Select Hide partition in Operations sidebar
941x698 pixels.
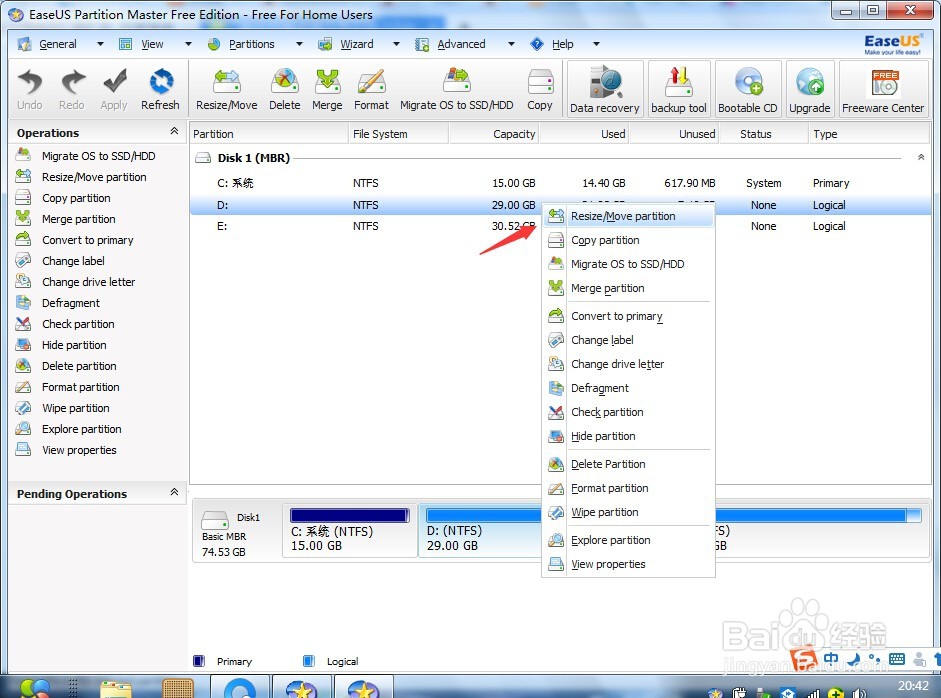coord(74,344)
